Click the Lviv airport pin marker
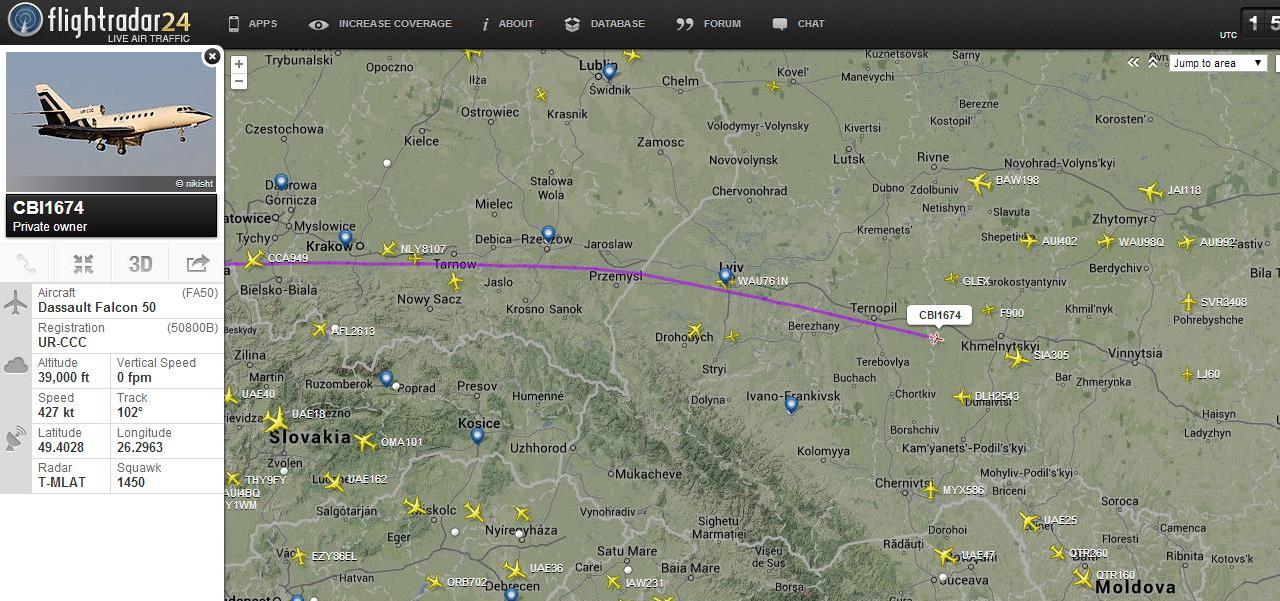Screen dimensions: 1280x601 click(725, 274)
